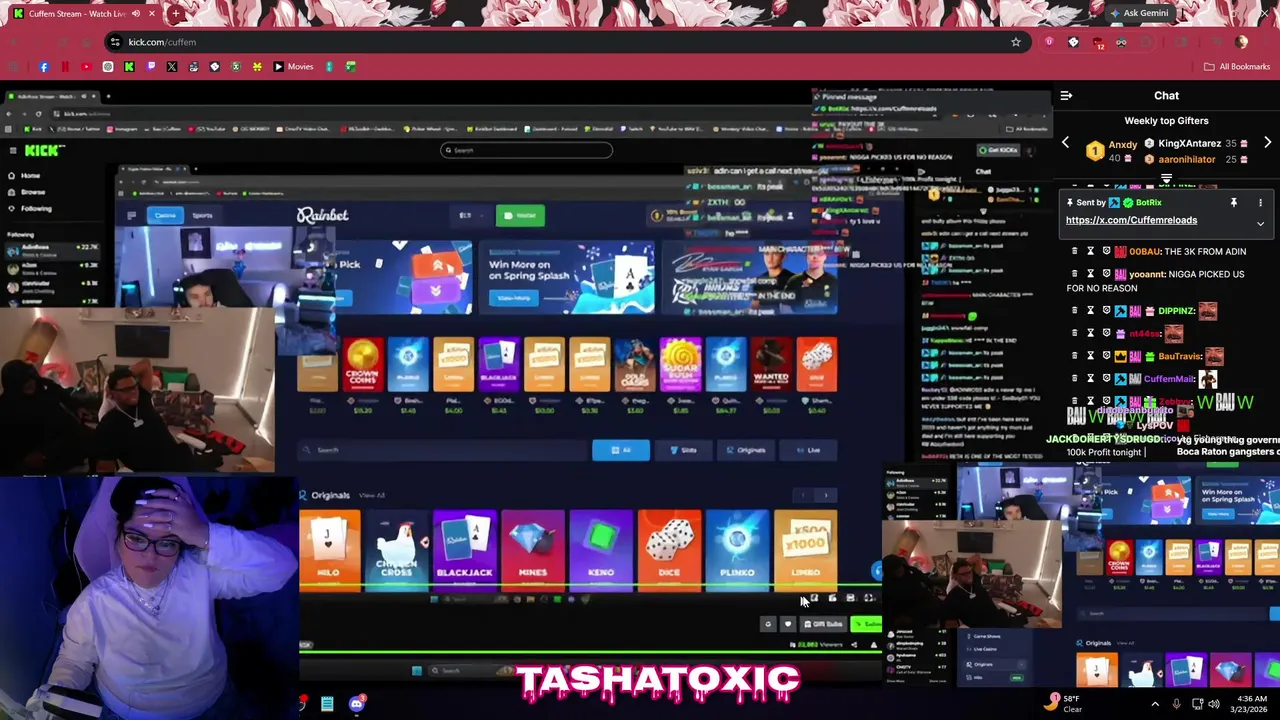Screen dimensions: 1280x720
Task: Open pinned message three-dot menu
Action: [1260, 203]
